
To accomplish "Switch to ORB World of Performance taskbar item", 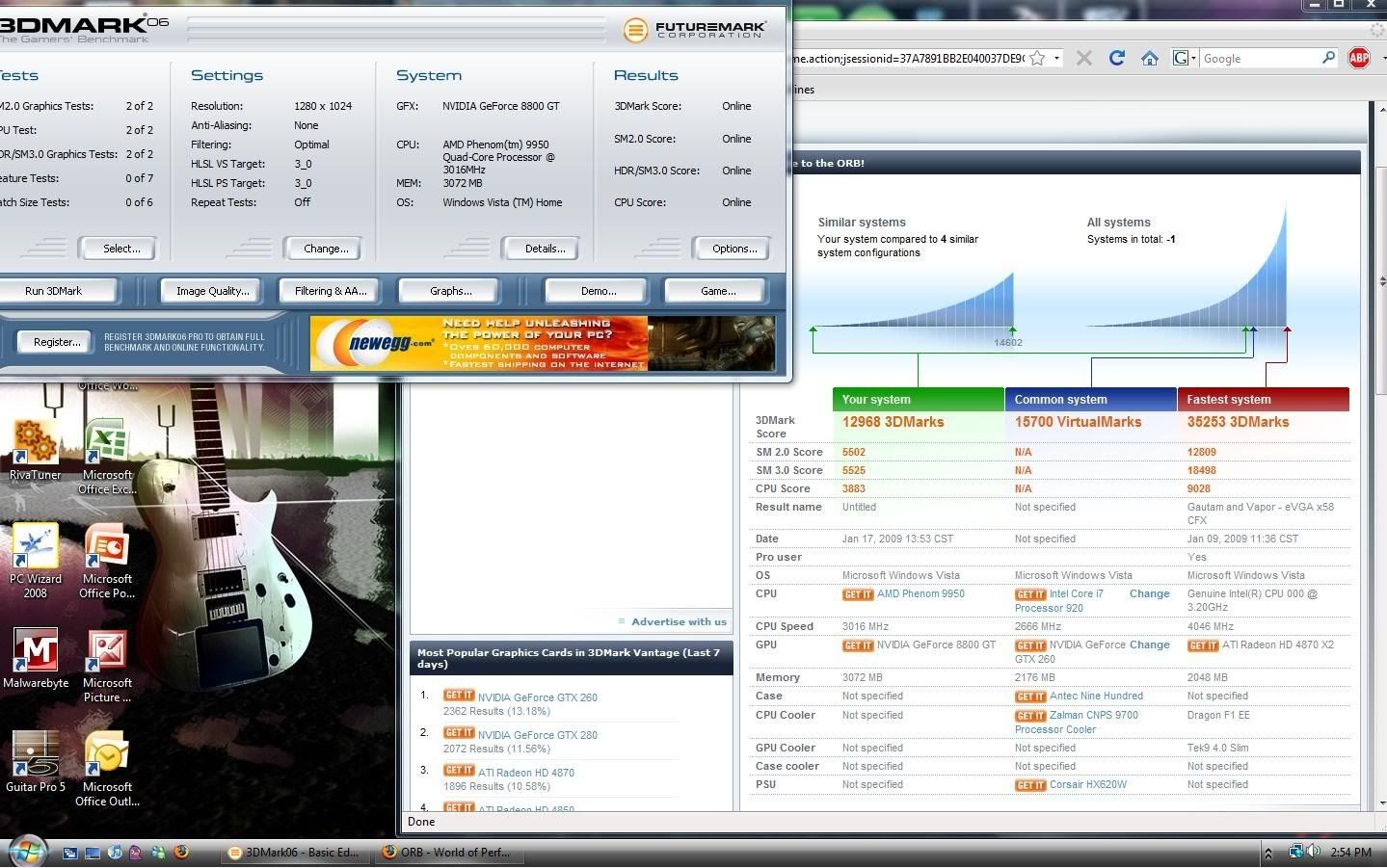I will (x=448, y=853).
